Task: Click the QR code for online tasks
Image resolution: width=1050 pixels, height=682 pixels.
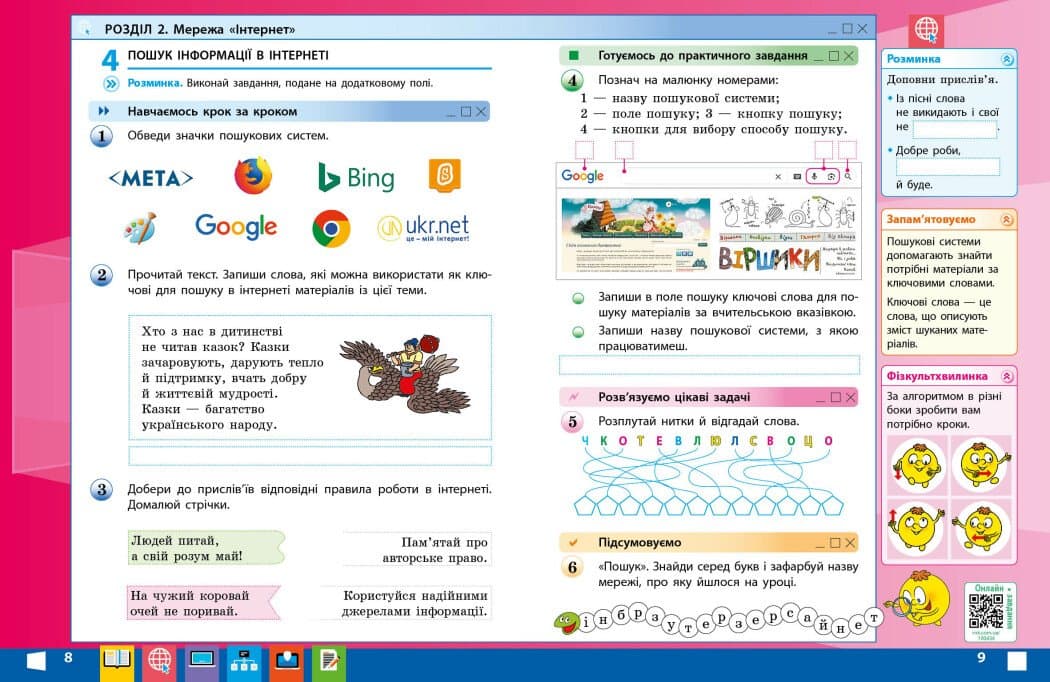Action: (986, 611)
